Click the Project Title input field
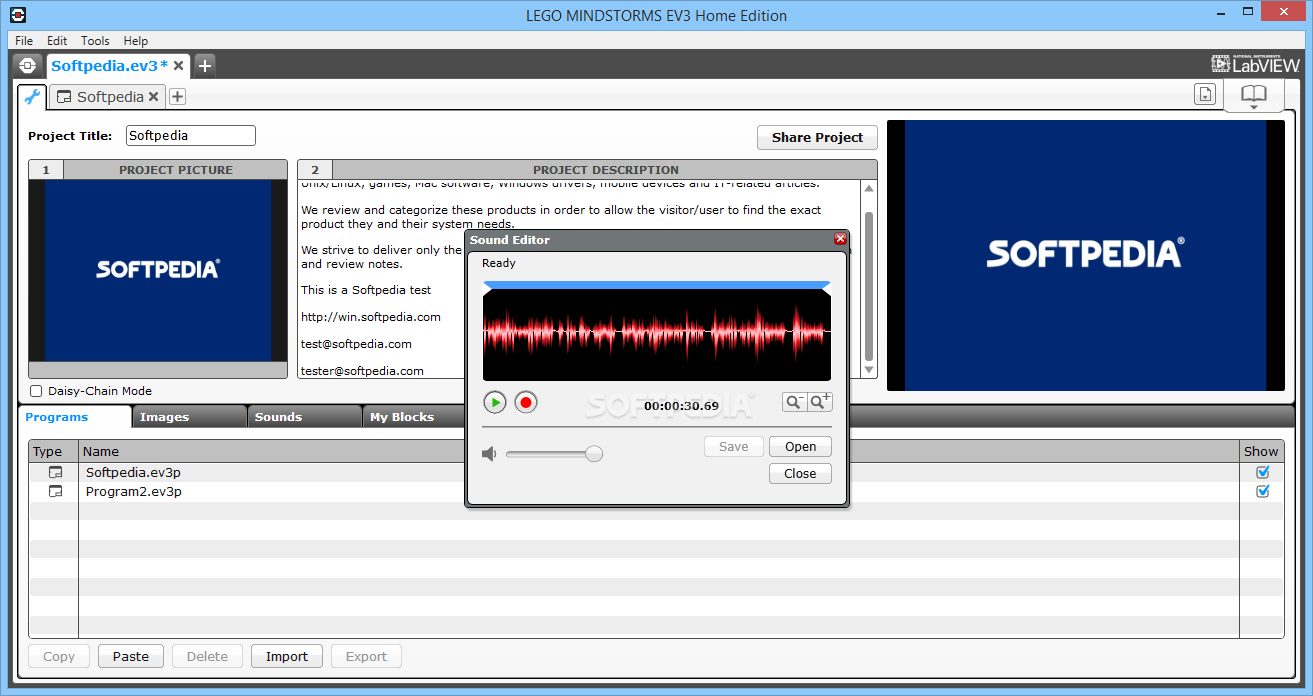The width and height of the screenshot is (1313, 696). click(x=191, y=136)
